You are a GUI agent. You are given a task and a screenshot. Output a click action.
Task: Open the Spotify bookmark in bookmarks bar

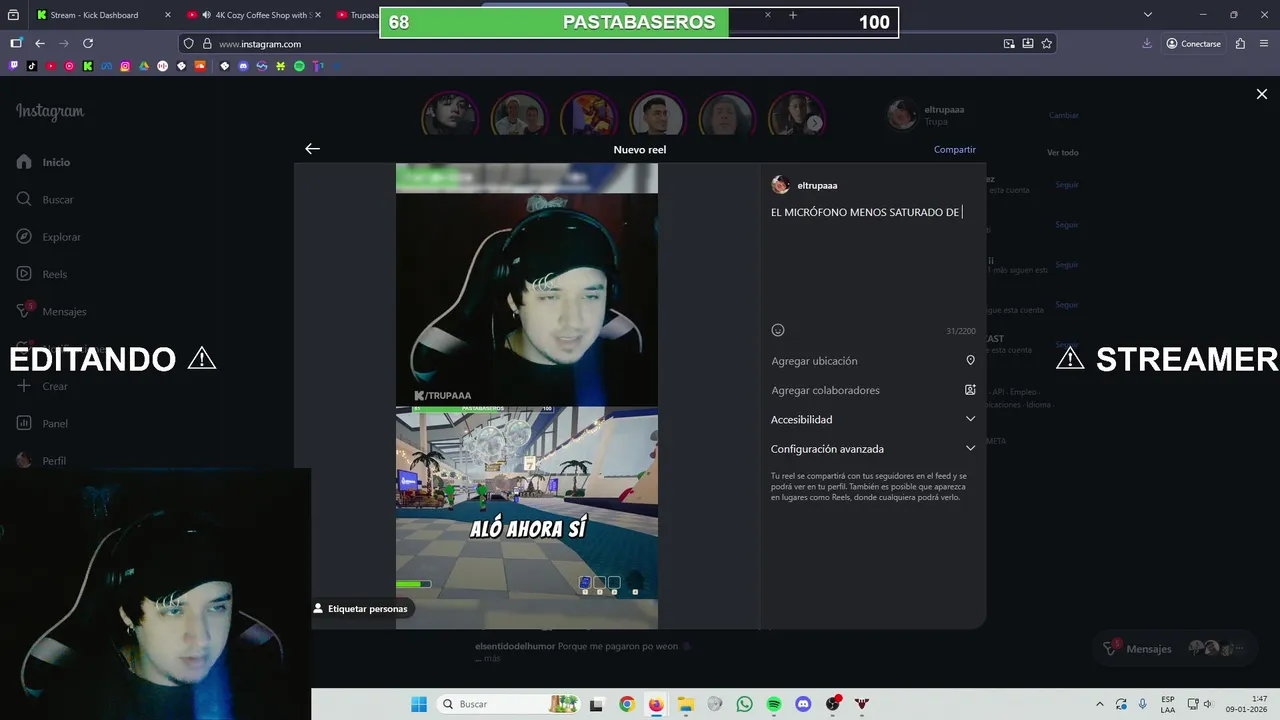pyautogui.click(x=299, y=66)
